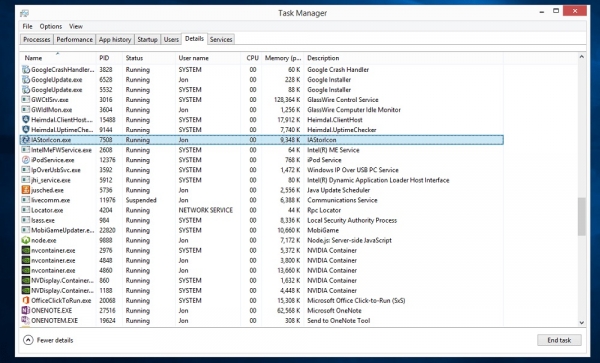The width and height of the screenshot is (600, 363).
Task: Sort by the Name column header
Action: (58, 58)
